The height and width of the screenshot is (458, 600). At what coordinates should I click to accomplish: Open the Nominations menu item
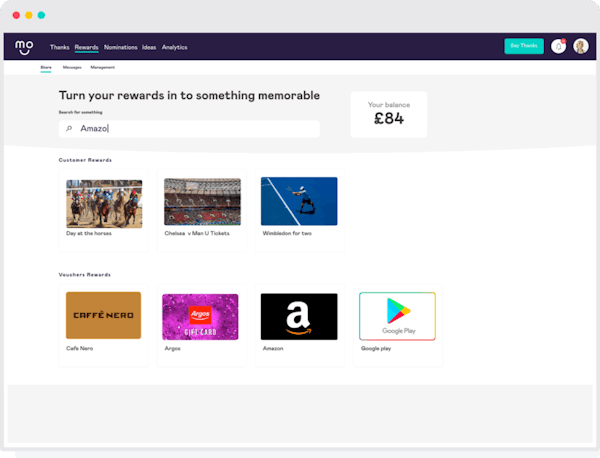click(121, 47)
